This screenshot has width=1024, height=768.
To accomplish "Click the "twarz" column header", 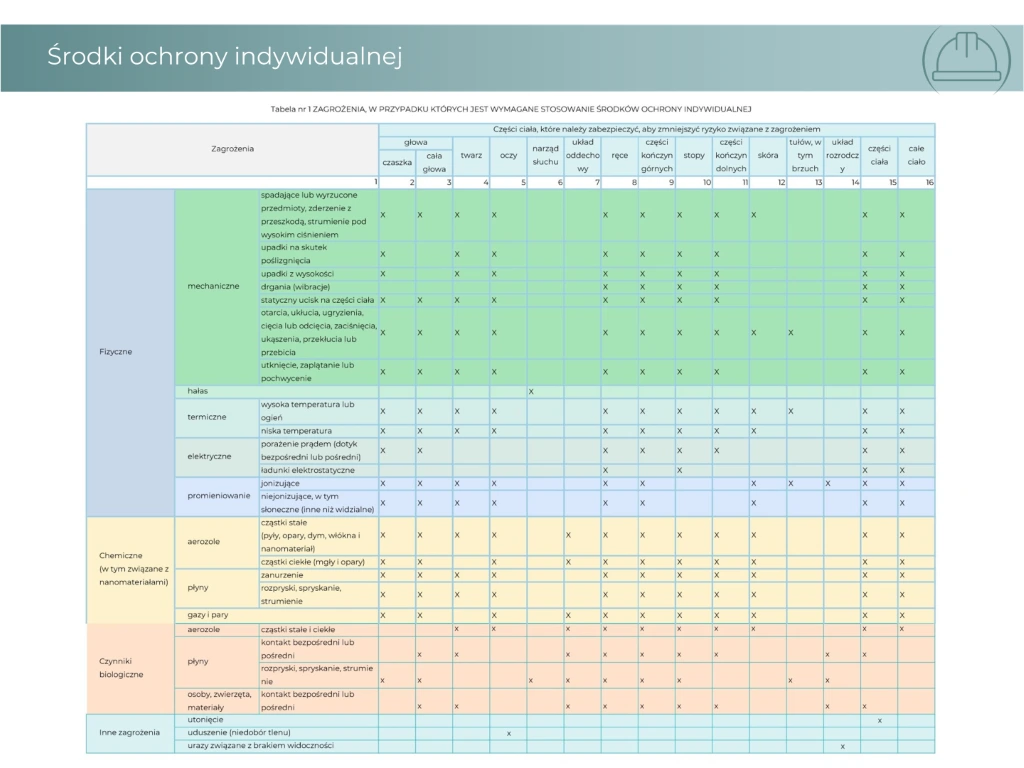I will 471,155.
